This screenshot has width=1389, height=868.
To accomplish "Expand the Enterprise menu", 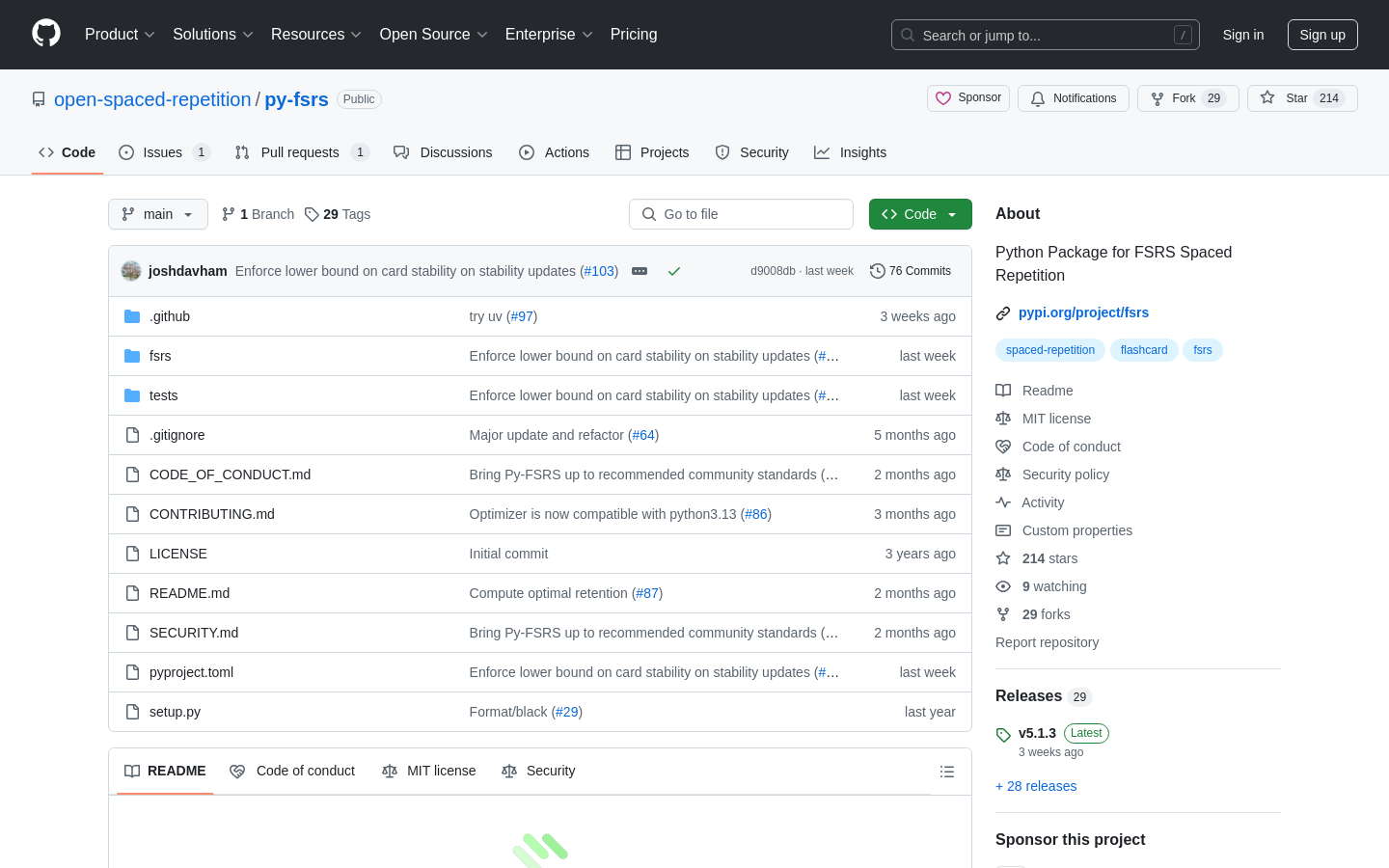I will click(549, 34).
